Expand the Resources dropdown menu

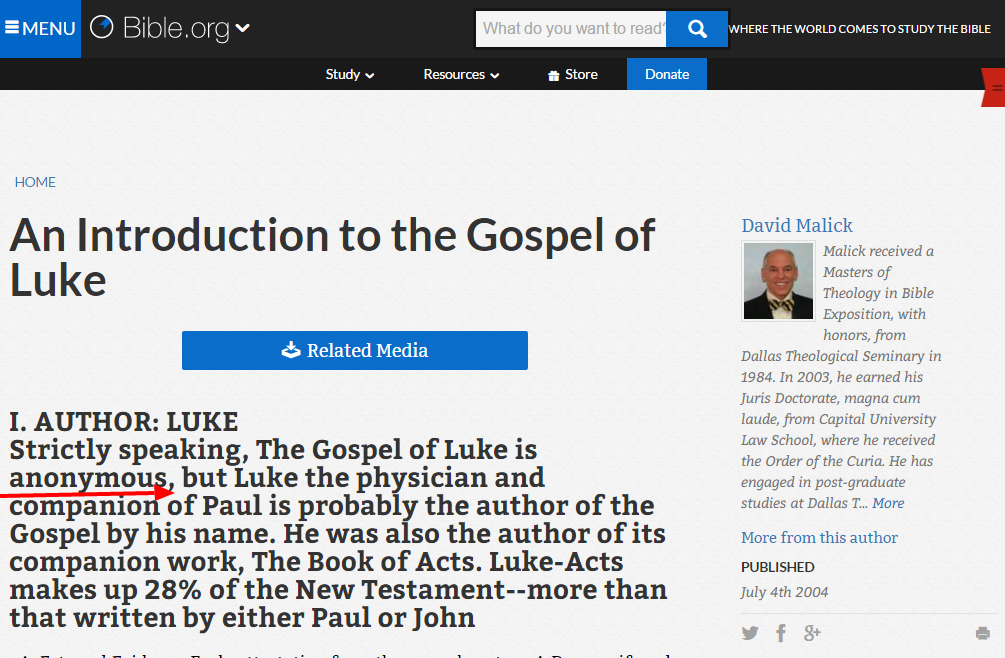(x=461, y=74)
